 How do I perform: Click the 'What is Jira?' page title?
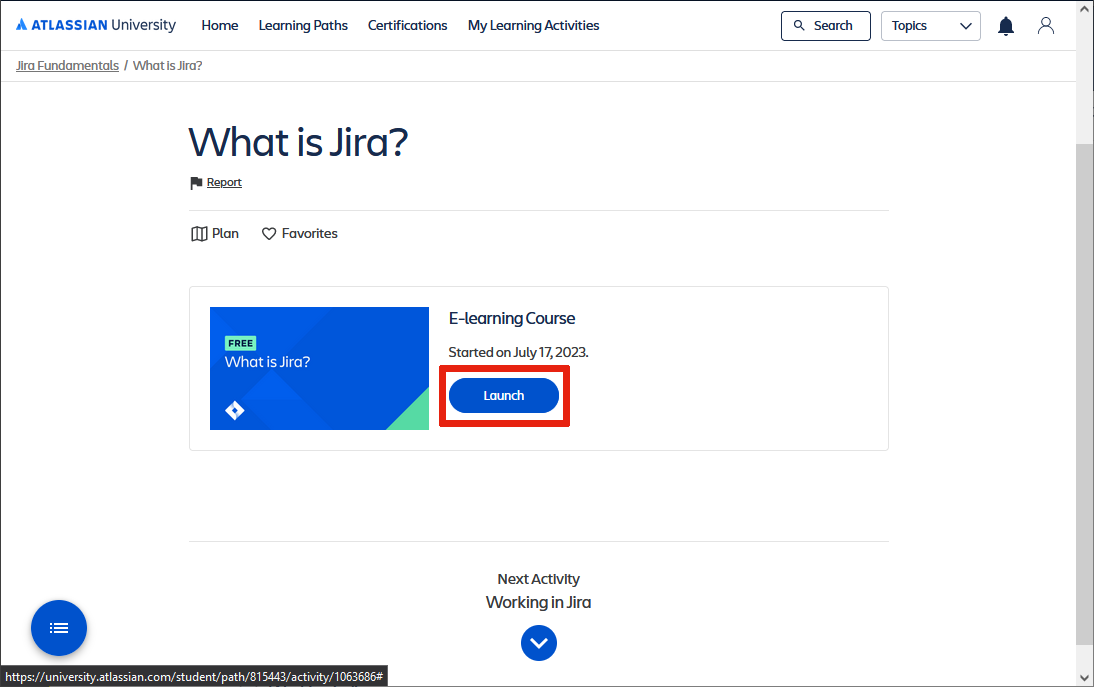click(298, 142)
